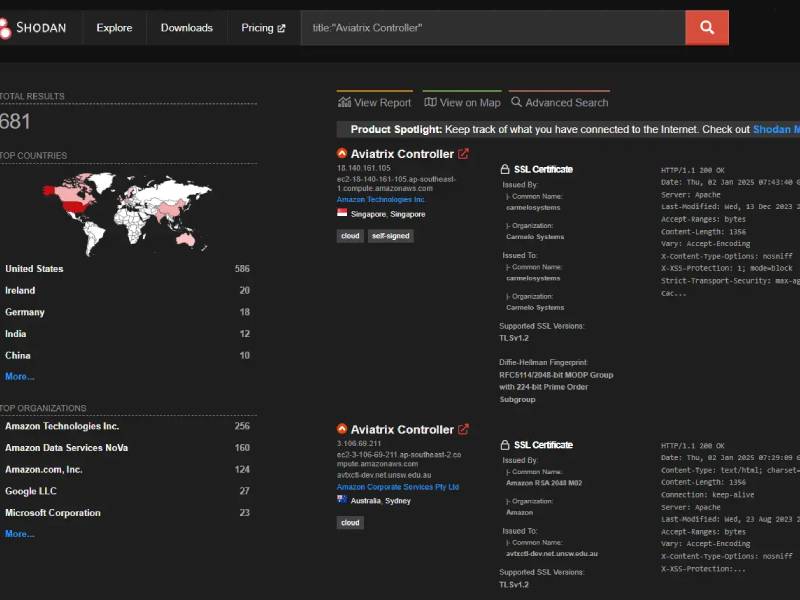
Task: Click the View Report chart icon
Action: (344, 102)
